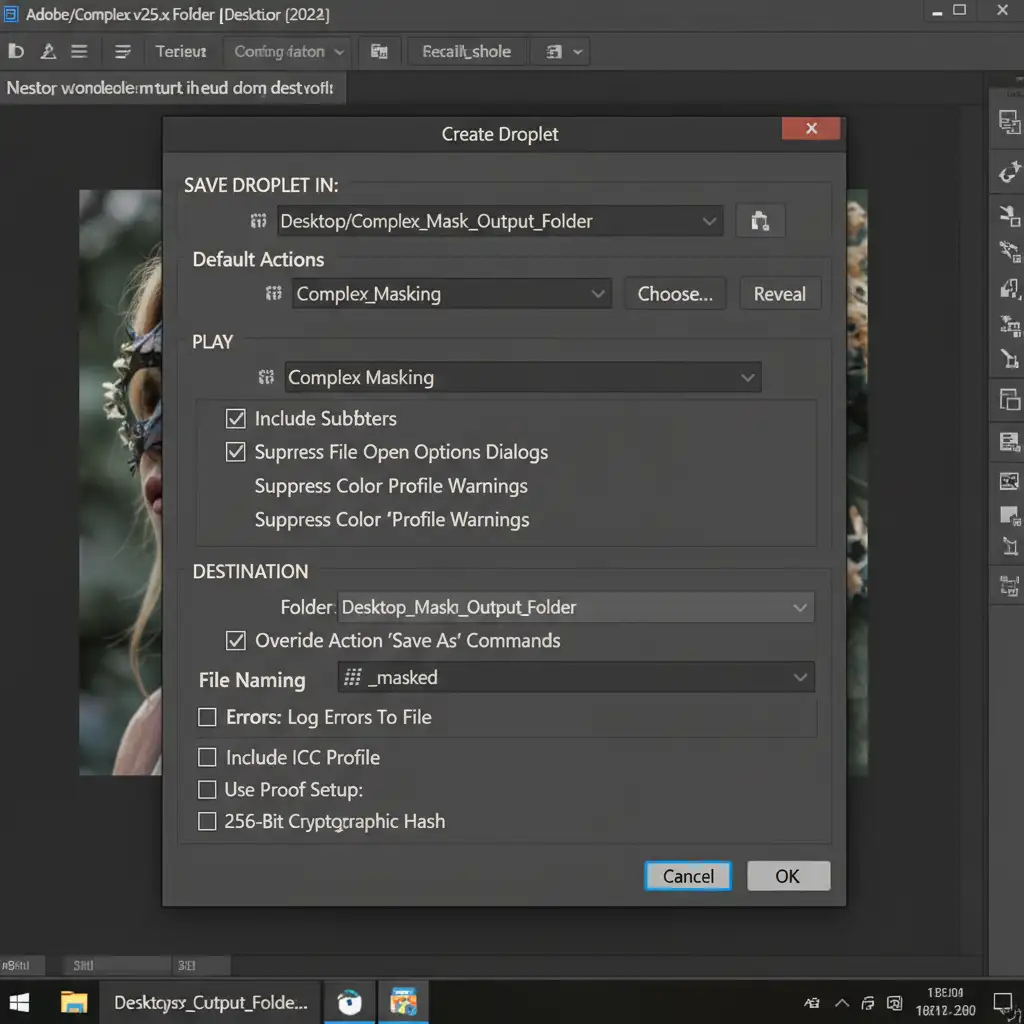Enable Log Errors To File checkbox
Viewport: 1024px width, 1024px height.
[x=207, y=717]
